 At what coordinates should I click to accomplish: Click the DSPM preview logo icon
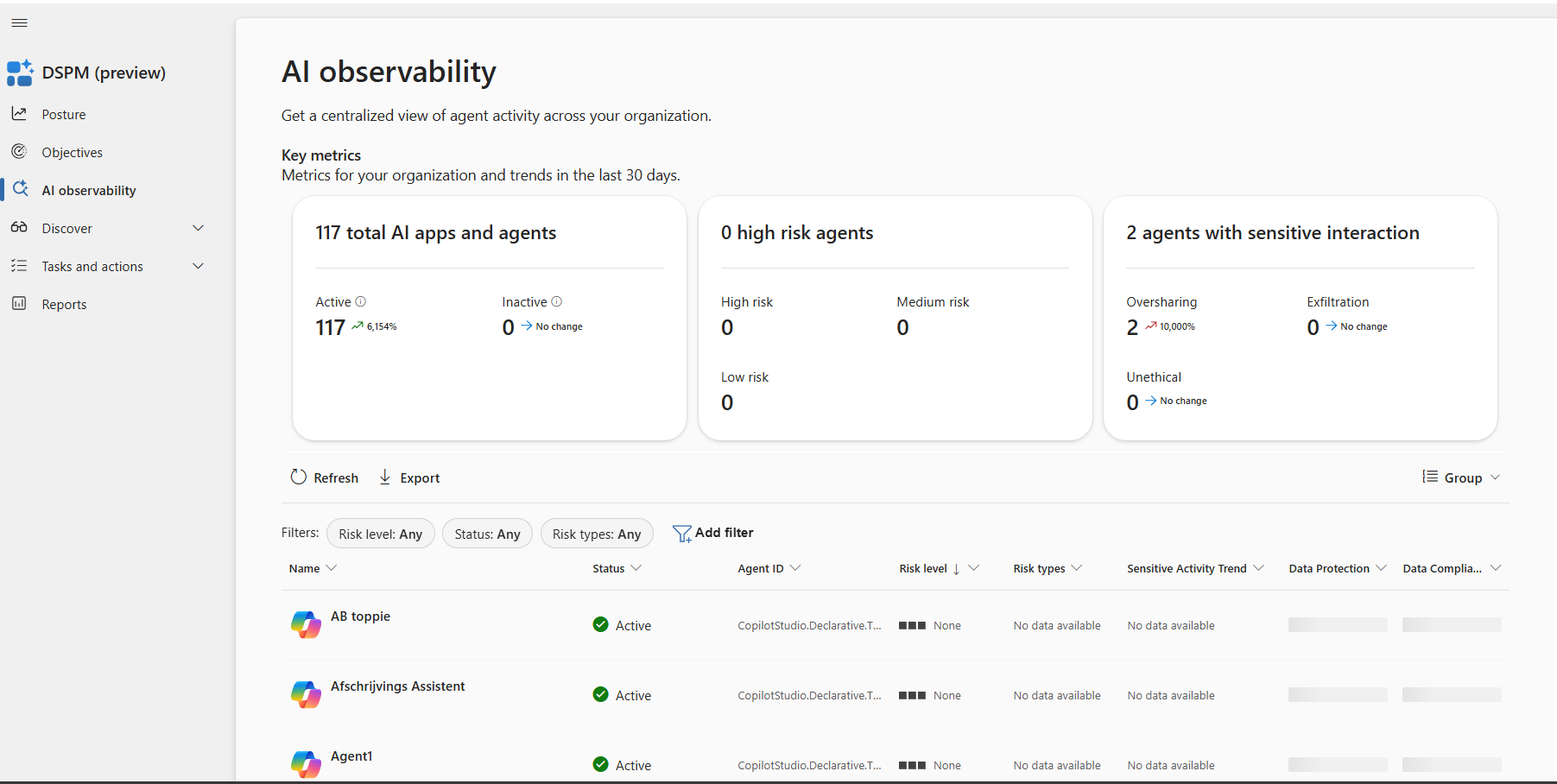click(20, 73)
